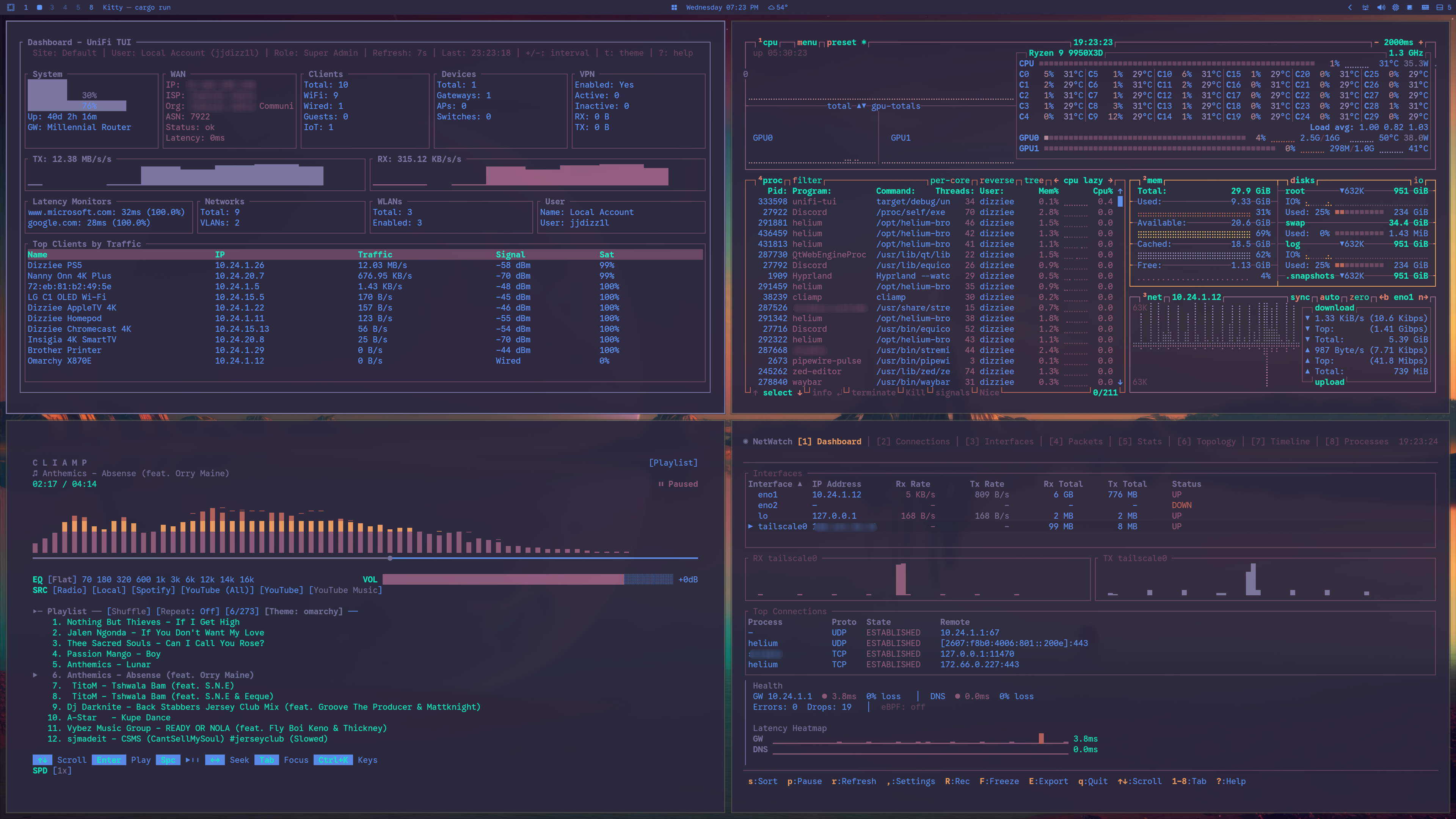Open NetWatch [4] Packets tab
The height and width of the screenshot is (819, 1456).
click(1076, 441)
